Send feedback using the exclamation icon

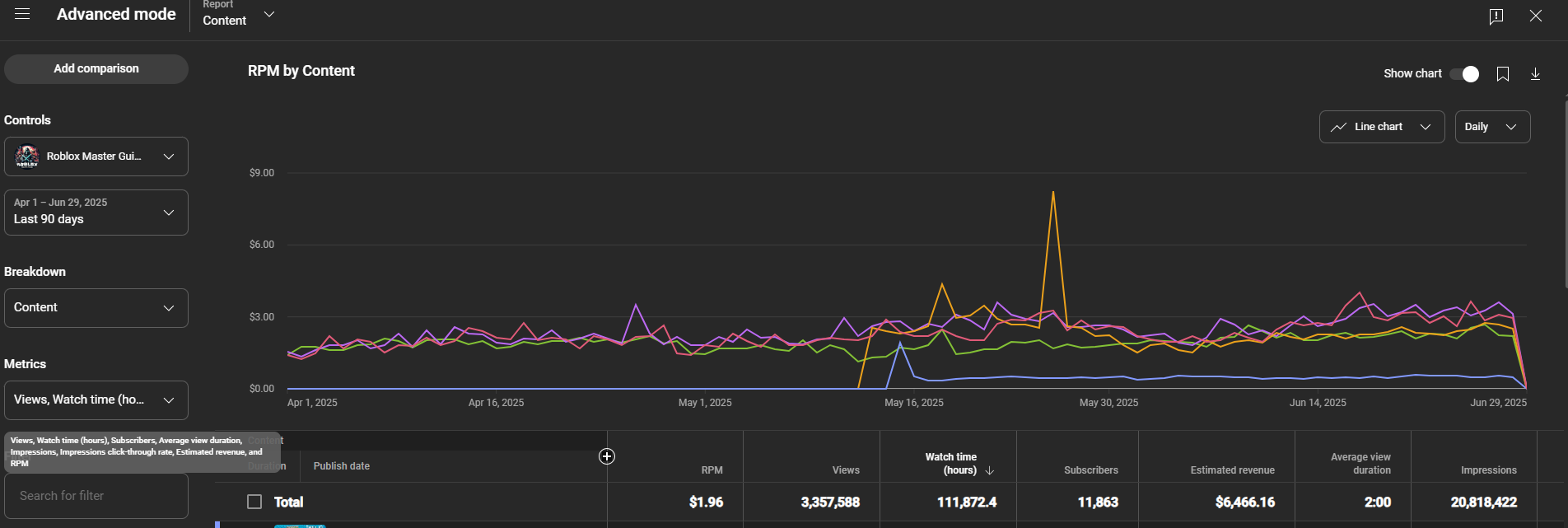coord(1496,16)
